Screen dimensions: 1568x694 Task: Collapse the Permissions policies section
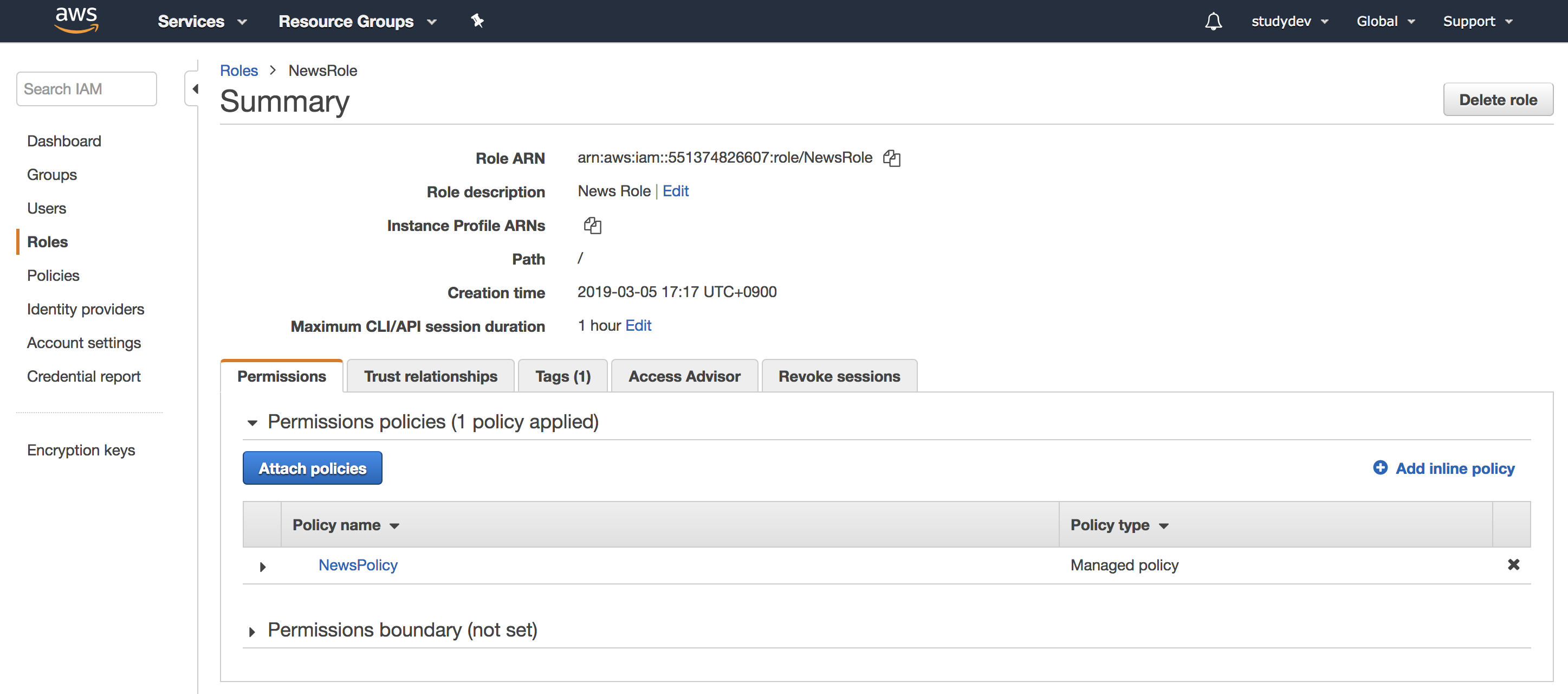tap(252, 422)
